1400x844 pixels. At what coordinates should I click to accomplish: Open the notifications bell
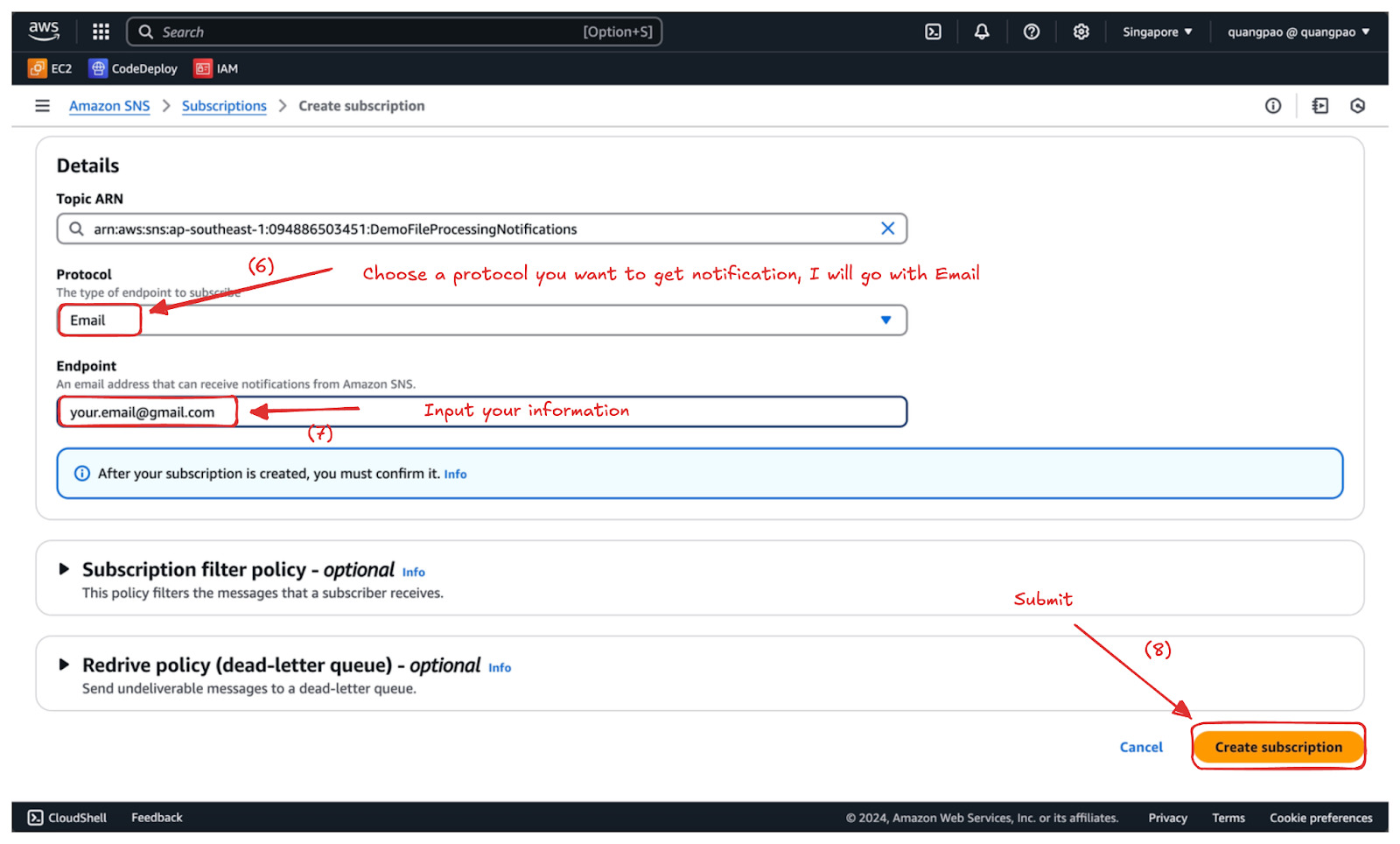point(982,32)
